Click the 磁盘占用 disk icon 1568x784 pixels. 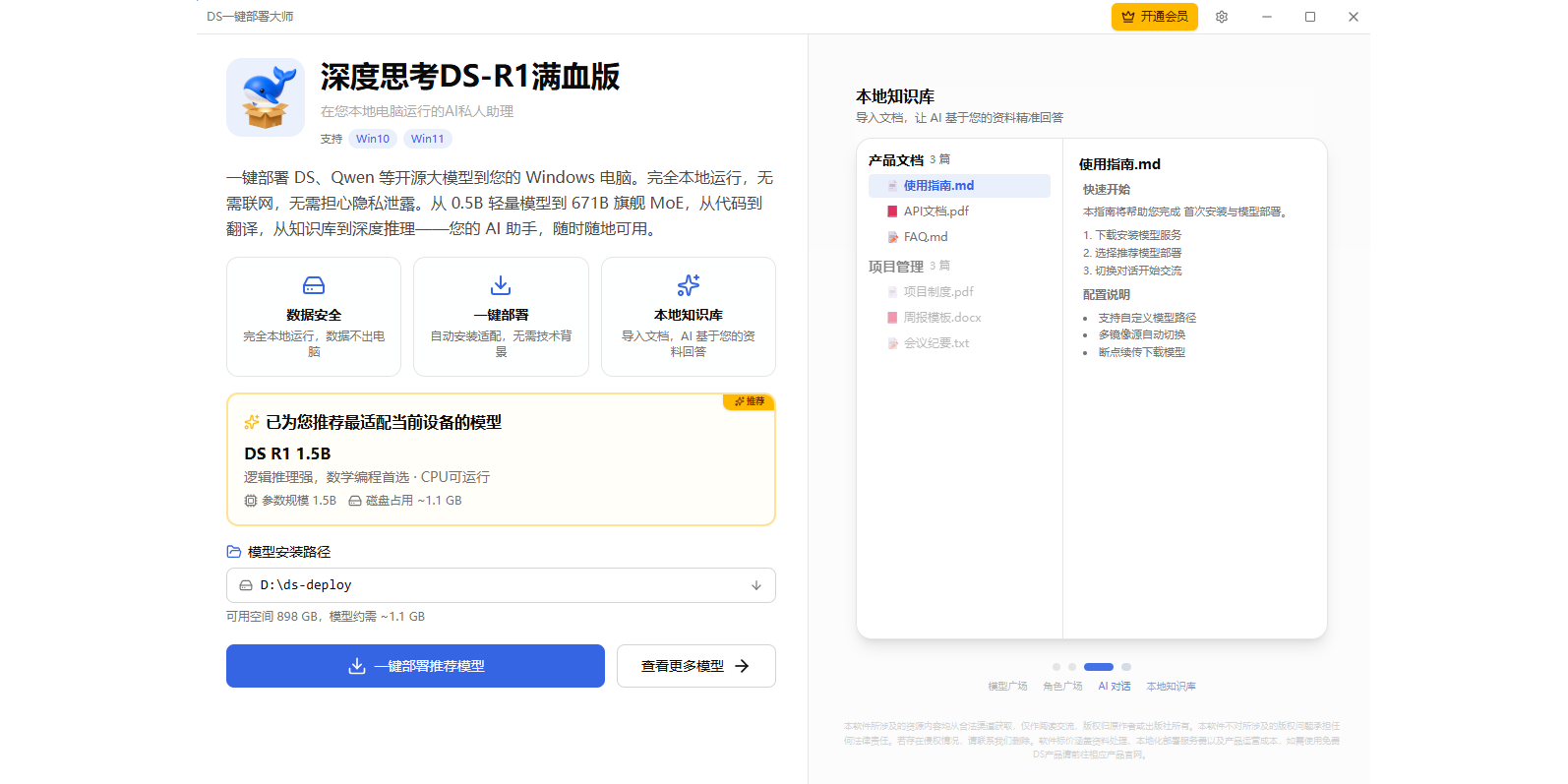pyautogui.click(x=355, y=501)
